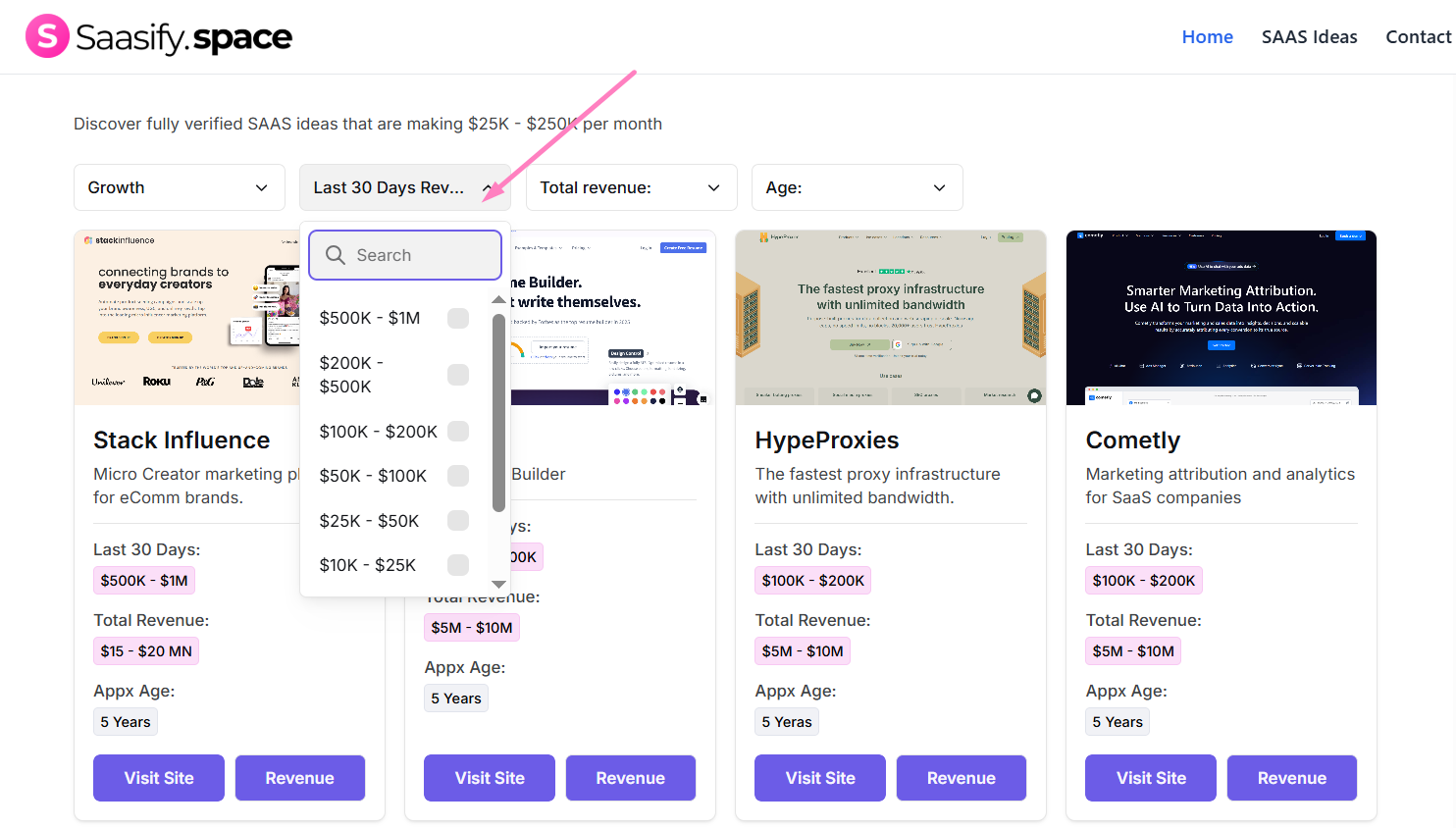Click the Saasify logo icon
The image size is (1456, 828).
(x=46, y=35)
